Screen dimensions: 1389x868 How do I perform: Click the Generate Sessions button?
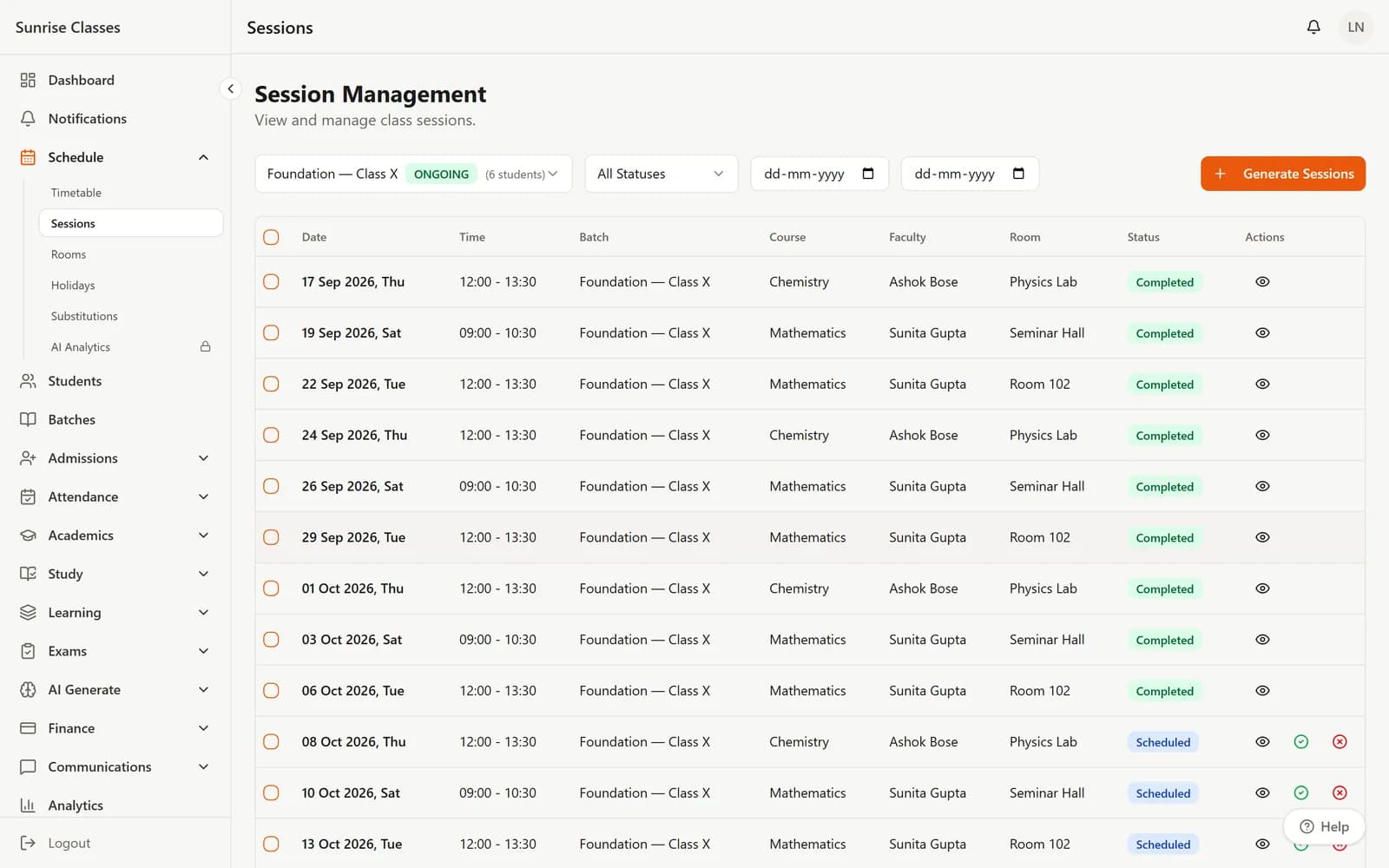tap(1283, 174)
